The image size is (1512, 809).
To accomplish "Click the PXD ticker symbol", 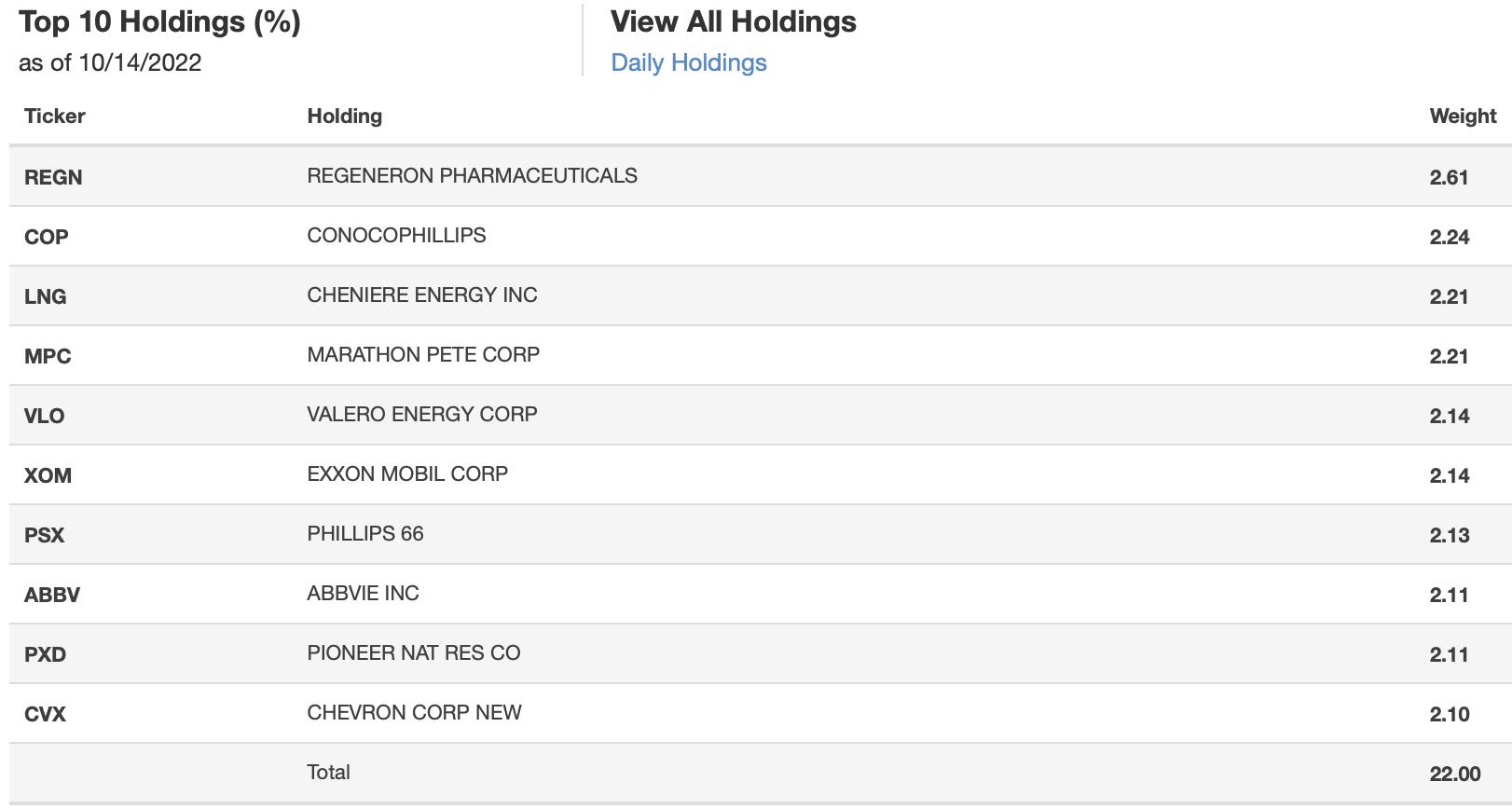I will coord(46,654).
